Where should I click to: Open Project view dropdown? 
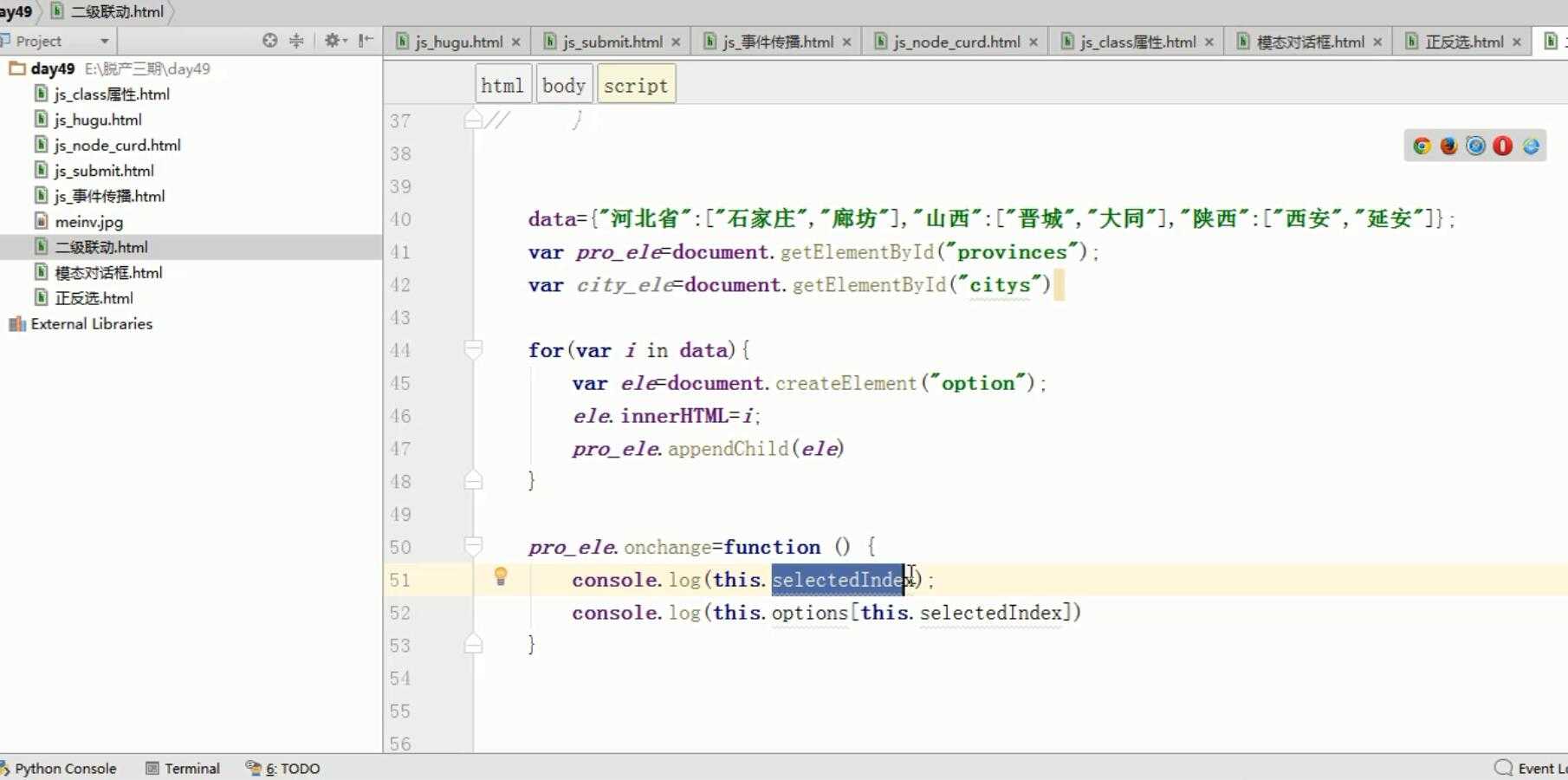tap(104, 41)
